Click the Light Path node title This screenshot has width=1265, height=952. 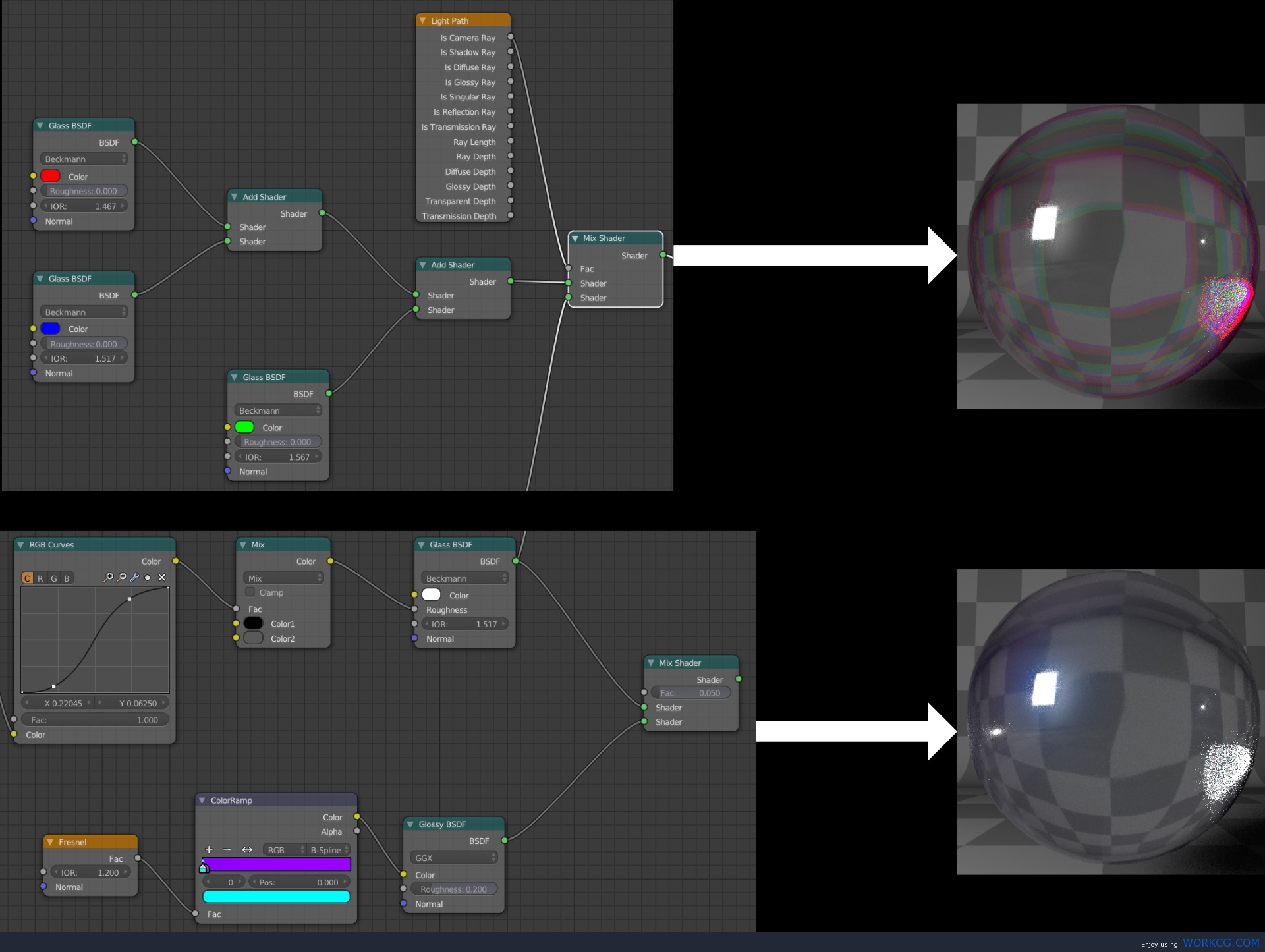449,20
